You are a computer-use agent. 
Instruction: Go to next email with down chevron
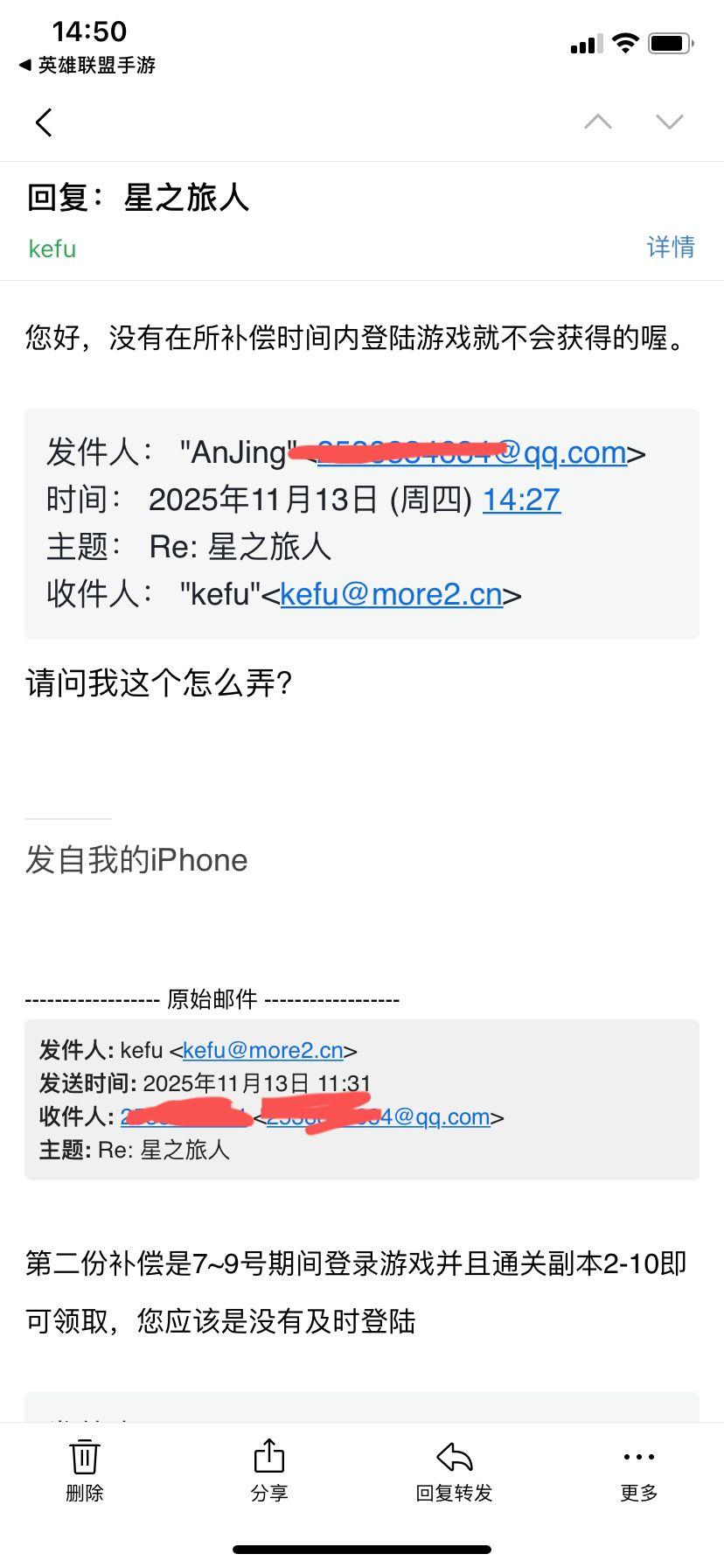670,122
